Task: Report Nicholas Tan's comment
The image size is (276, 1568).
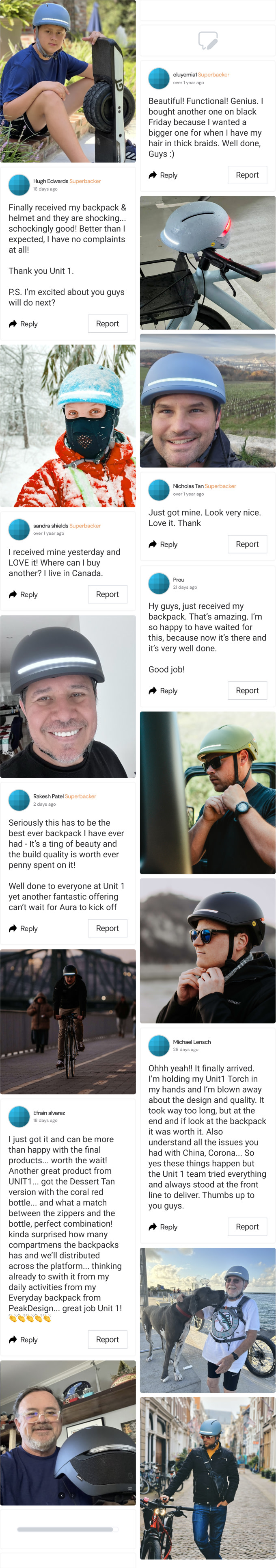Action: coord(248,544)
